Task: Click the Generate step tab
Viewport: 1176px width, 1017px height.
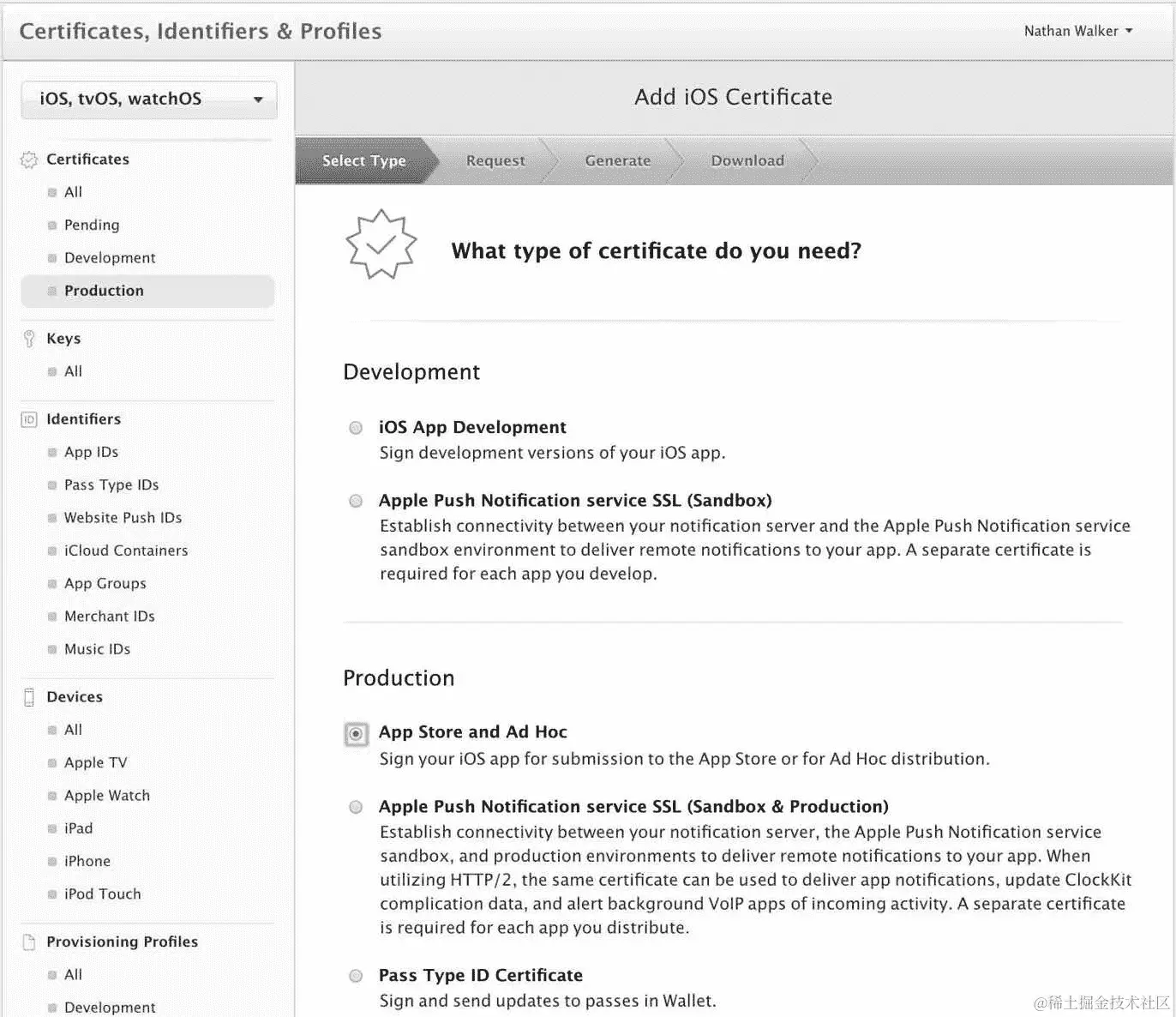Action: tap(617, 161)
